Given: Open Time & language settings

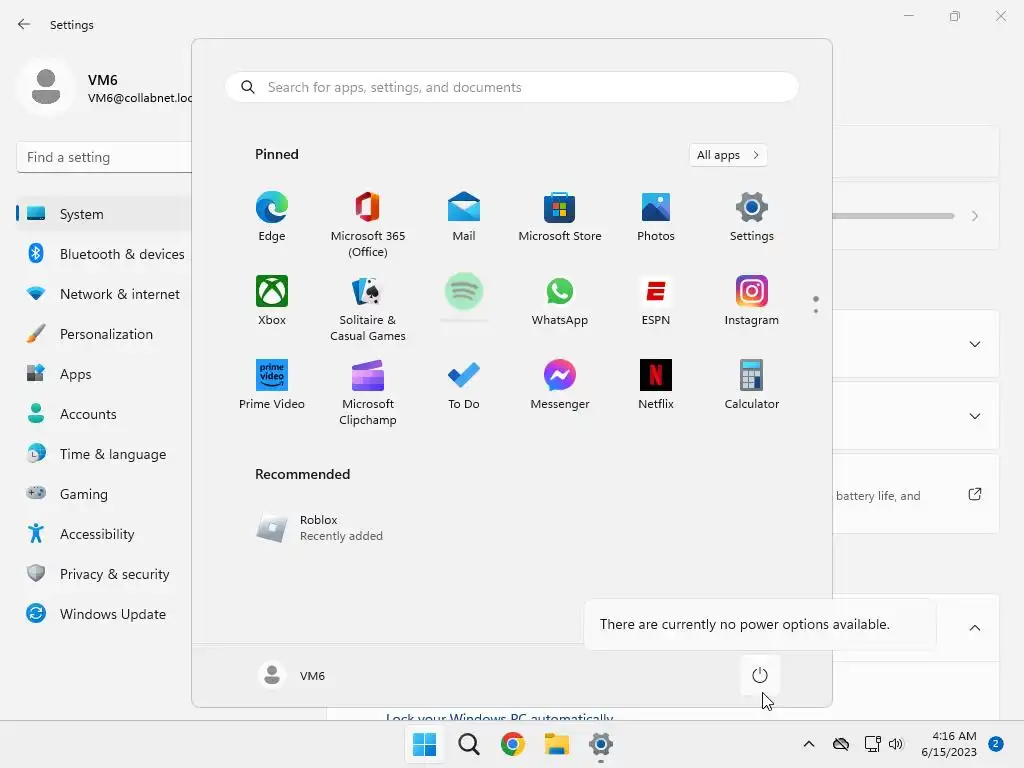Looking at the screenshot, I should pos(104,454).
